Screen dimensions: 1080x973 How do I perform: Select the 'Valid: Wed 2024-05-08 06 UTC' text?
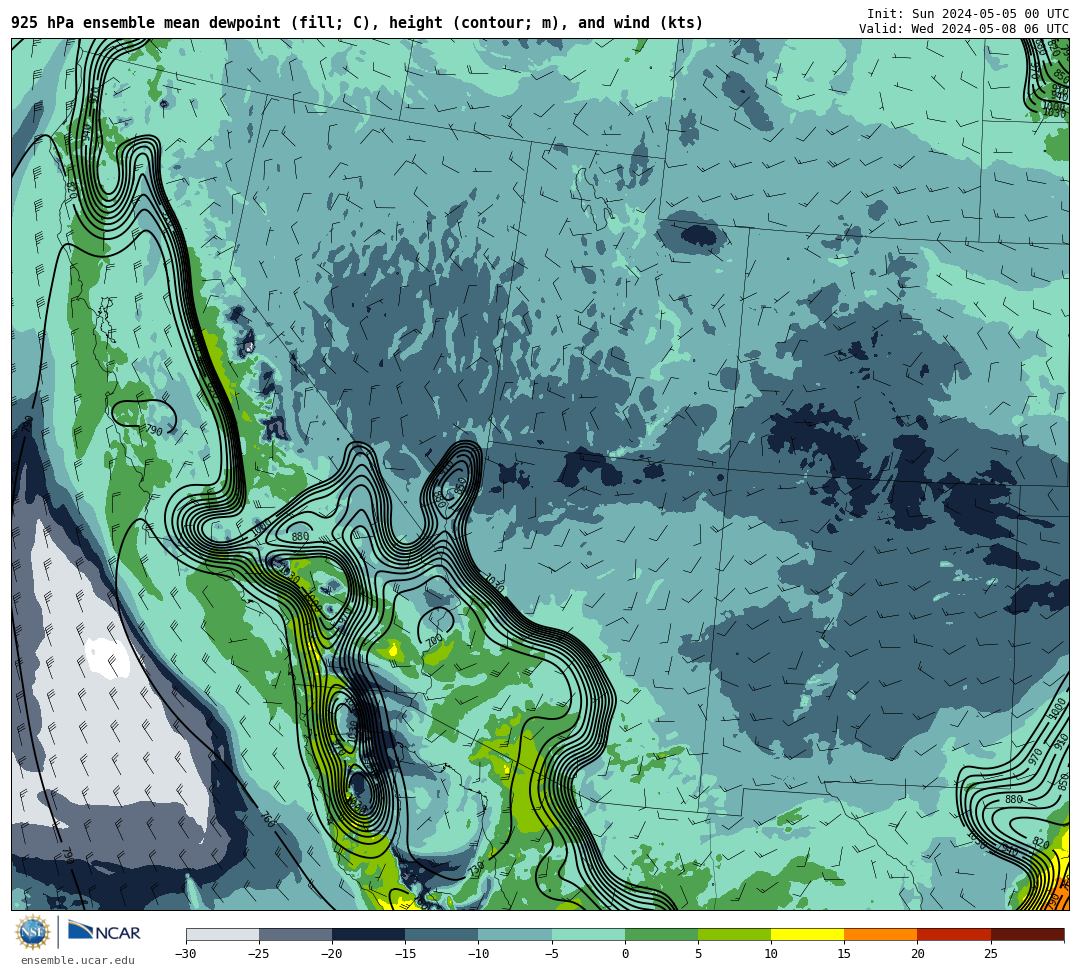coord(964,29)
